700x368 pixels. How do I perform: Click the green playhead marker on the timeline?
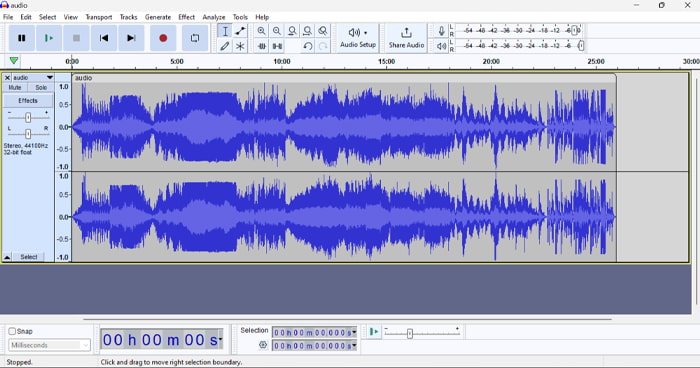click(14, 60)
